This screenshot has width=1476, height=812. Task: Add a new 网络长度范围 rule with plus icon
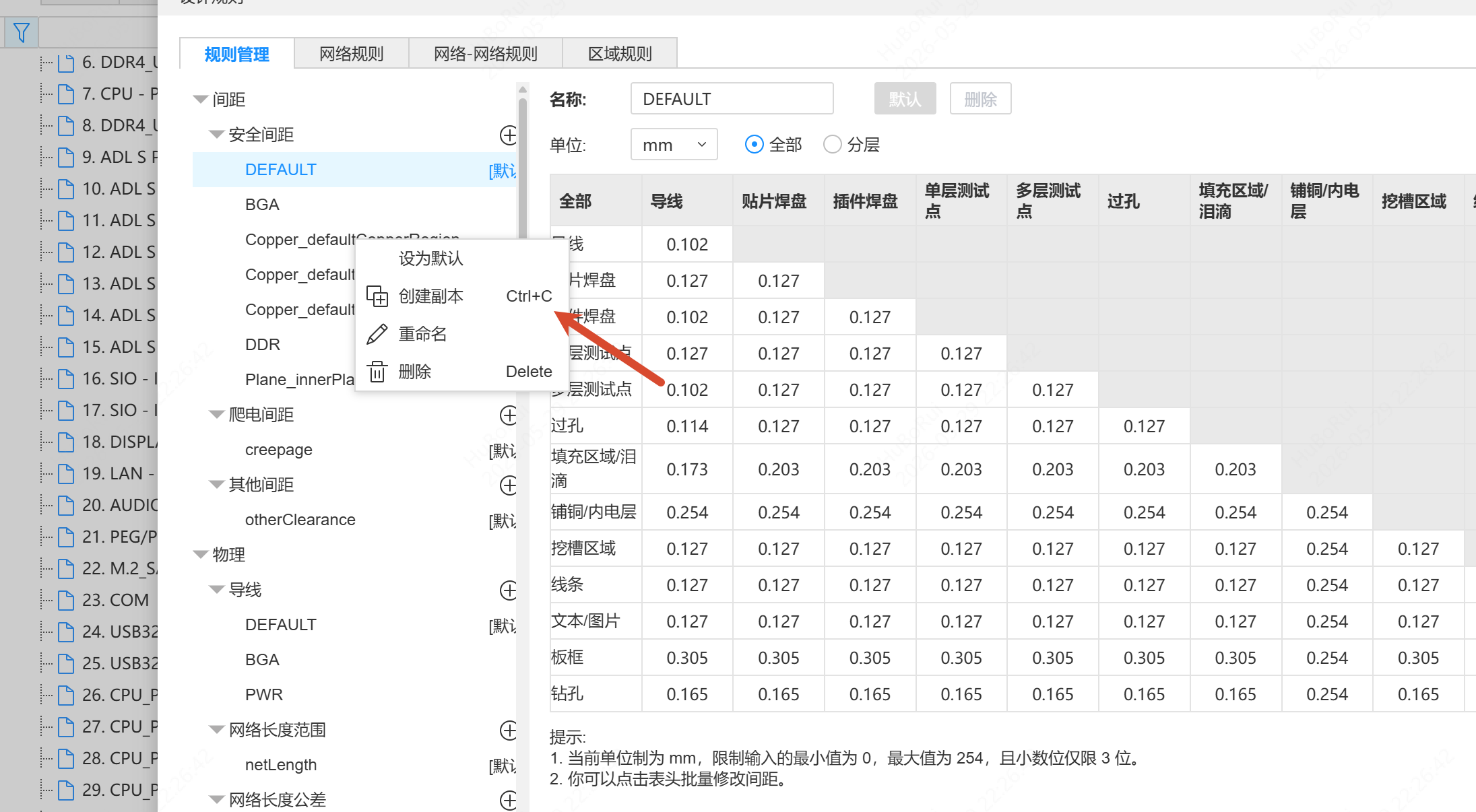[509, 730]
